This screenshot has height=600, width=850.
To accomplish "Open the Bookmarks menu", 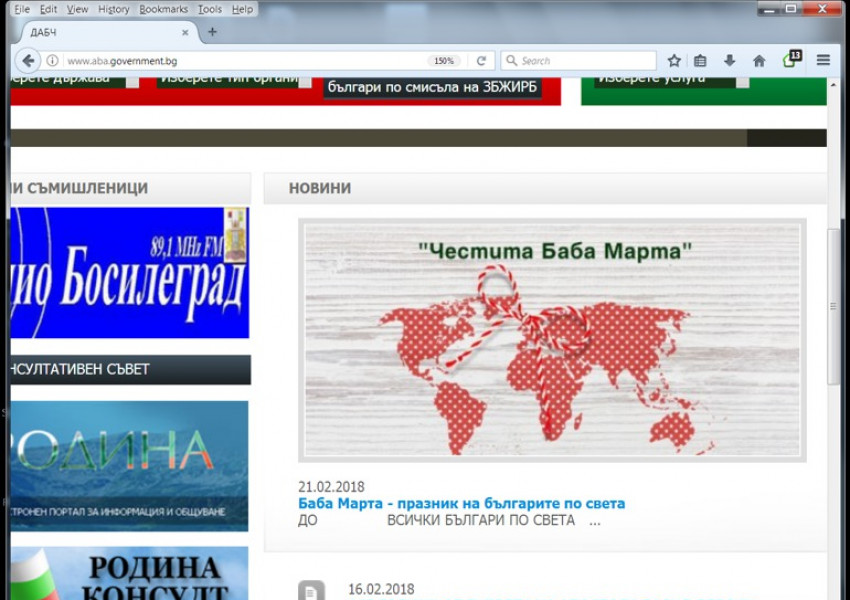I will pyautogui.click(x=163, y=9).
